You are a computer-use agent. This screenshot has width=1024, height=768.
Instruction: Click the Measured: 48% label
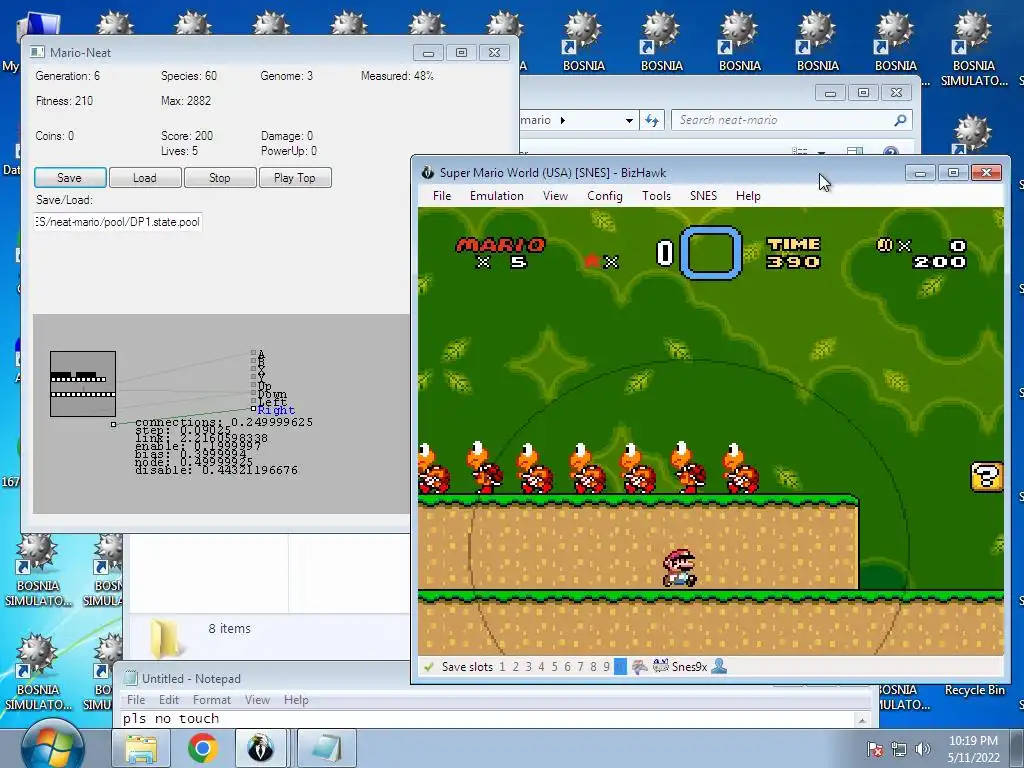coord(397,76)
